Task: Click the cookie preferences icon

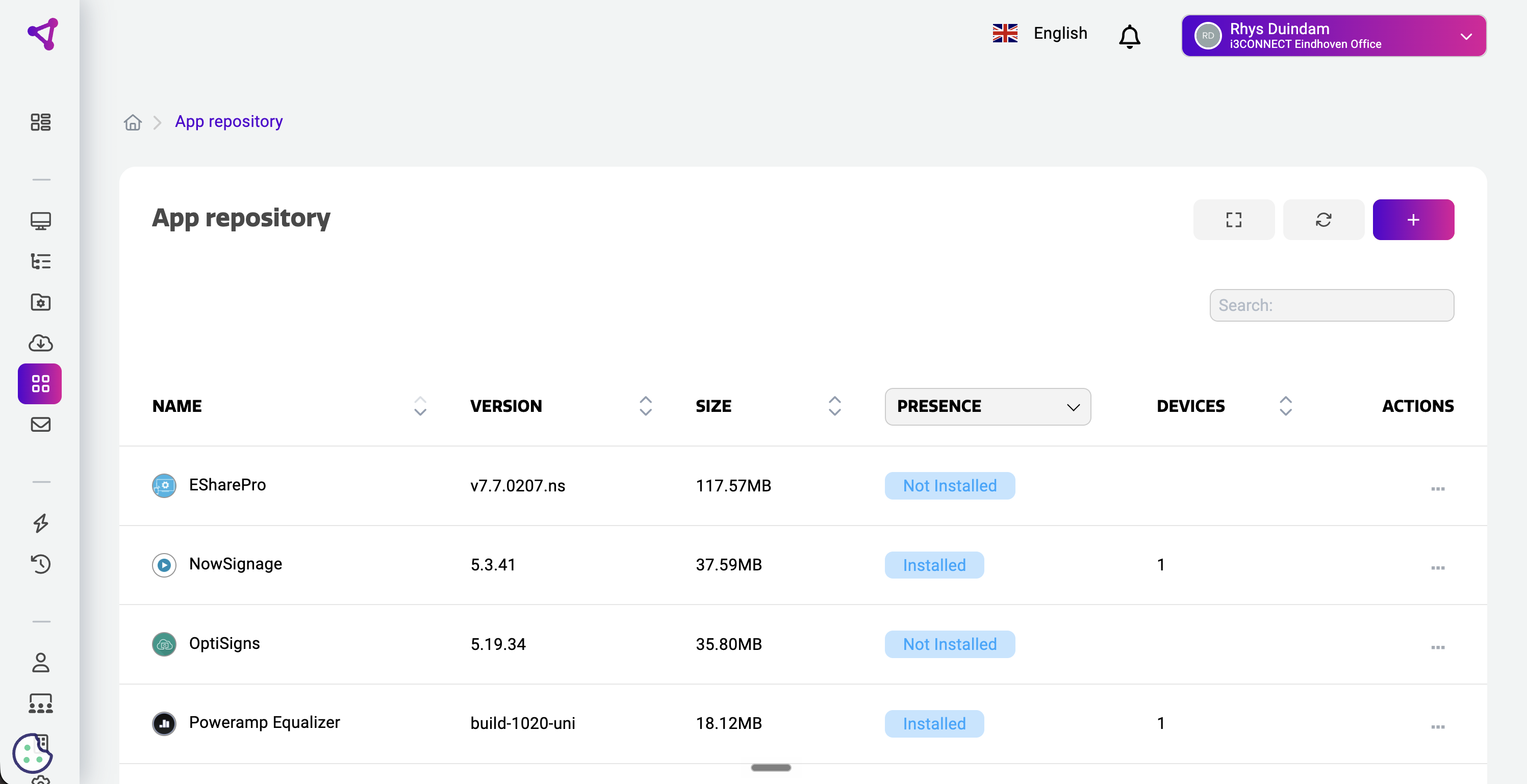Action: (x=32, y=753)
